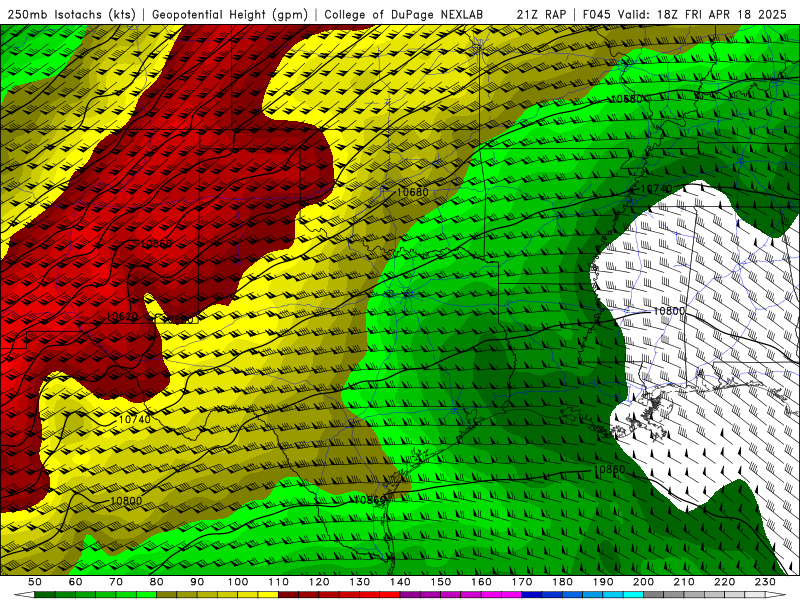Click the 190 value on the color scale
Image resolution: width=800 pixels, height=600 pixels.
[603, 582]
